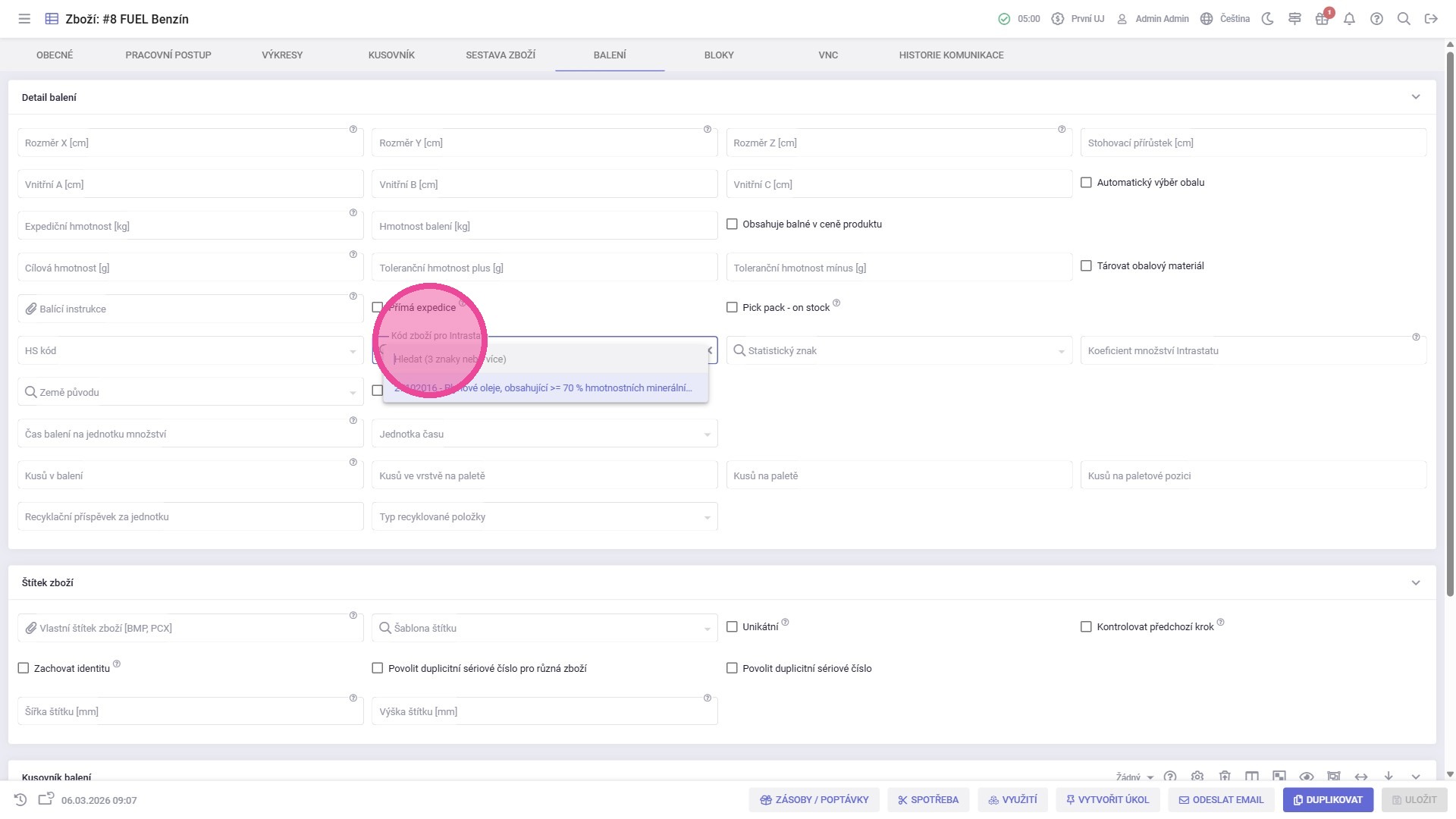Click the logout arrow icon
Screen dimensions: 1456x819
tap(1431, 19)
